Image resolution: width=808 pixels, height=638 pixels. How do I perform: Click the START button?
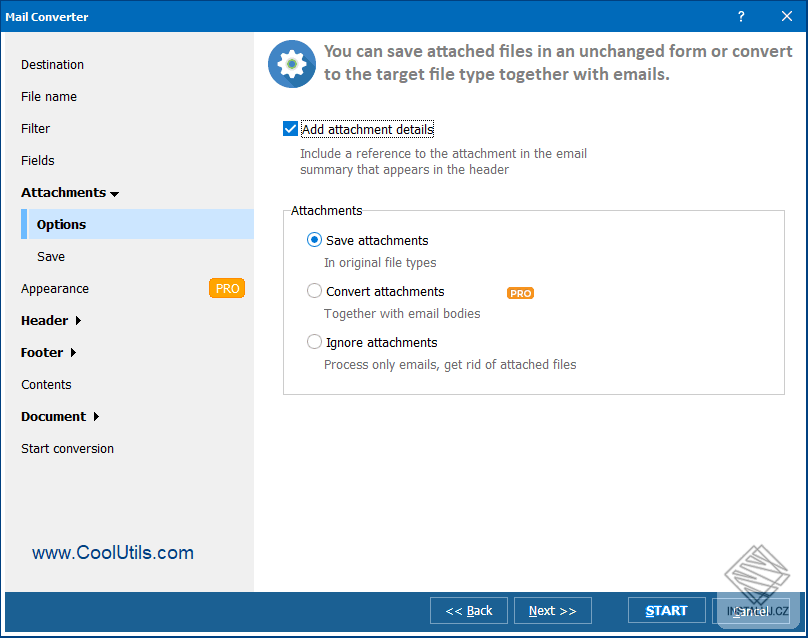[666, 611]
